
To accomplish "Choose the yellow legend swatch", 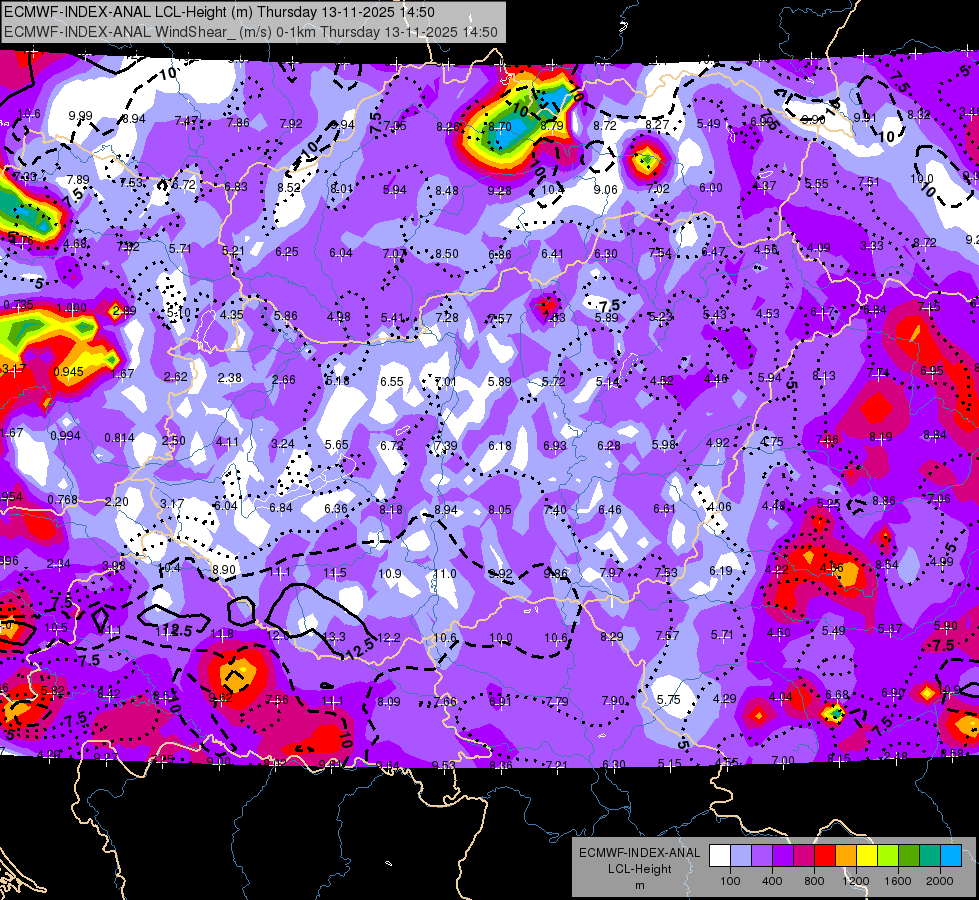I will tap(867, 856).
